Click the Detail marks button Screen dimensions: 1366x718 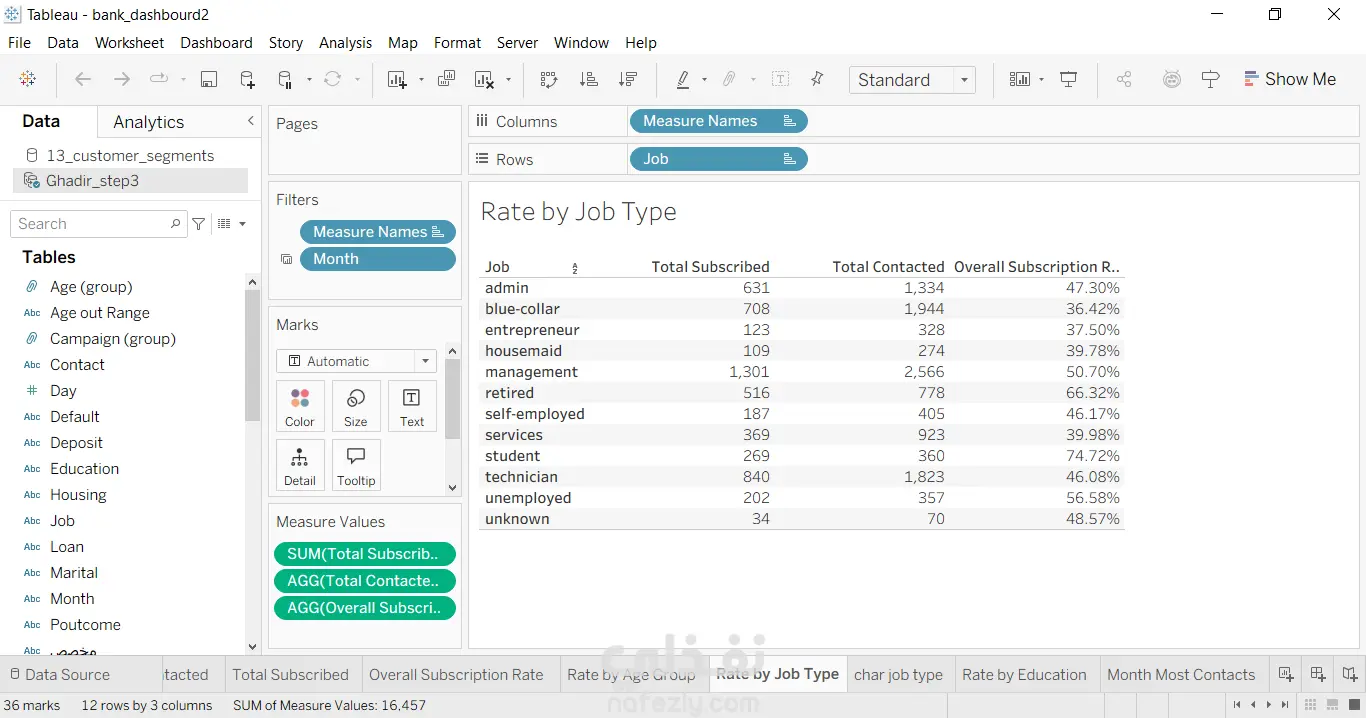pyautogui.click(x=300, y=465)
